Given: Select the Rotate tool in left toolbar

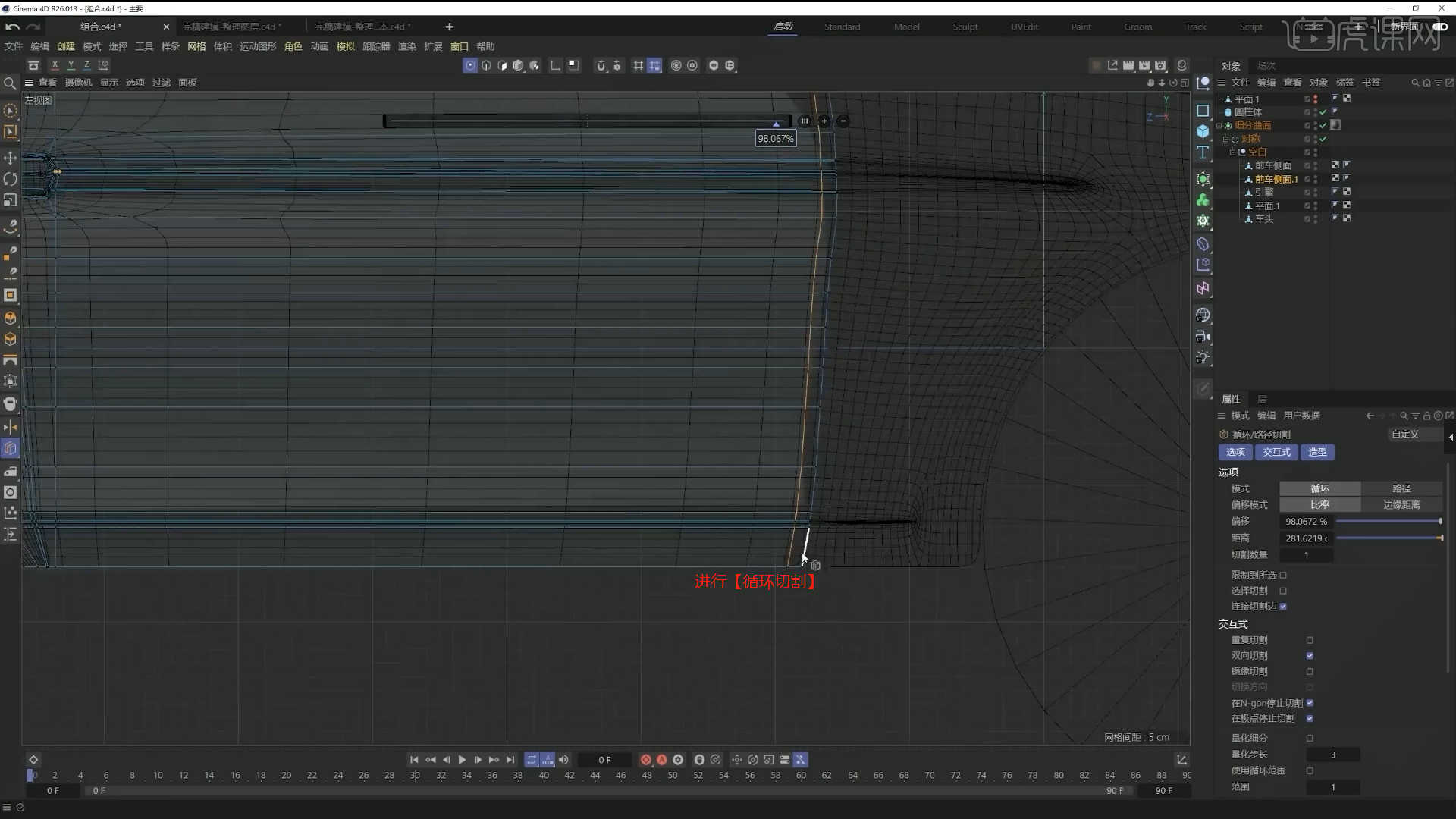Looking at the screenshot, I should point(10,179).
